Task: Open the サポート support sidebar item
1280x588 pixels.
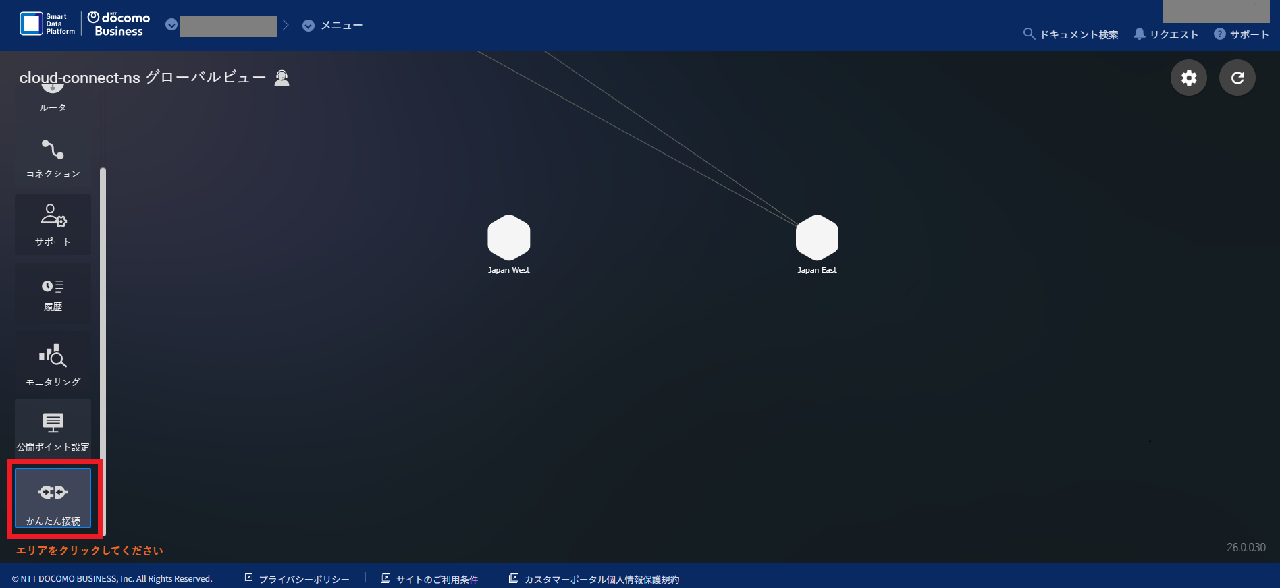Action: pyautogui.click(x=53, y=224)
